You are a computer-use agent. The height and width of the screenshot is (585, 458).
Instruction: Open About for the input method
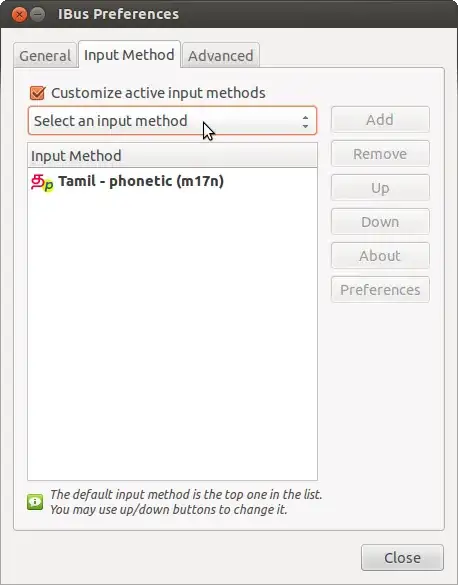pos(380,256)
